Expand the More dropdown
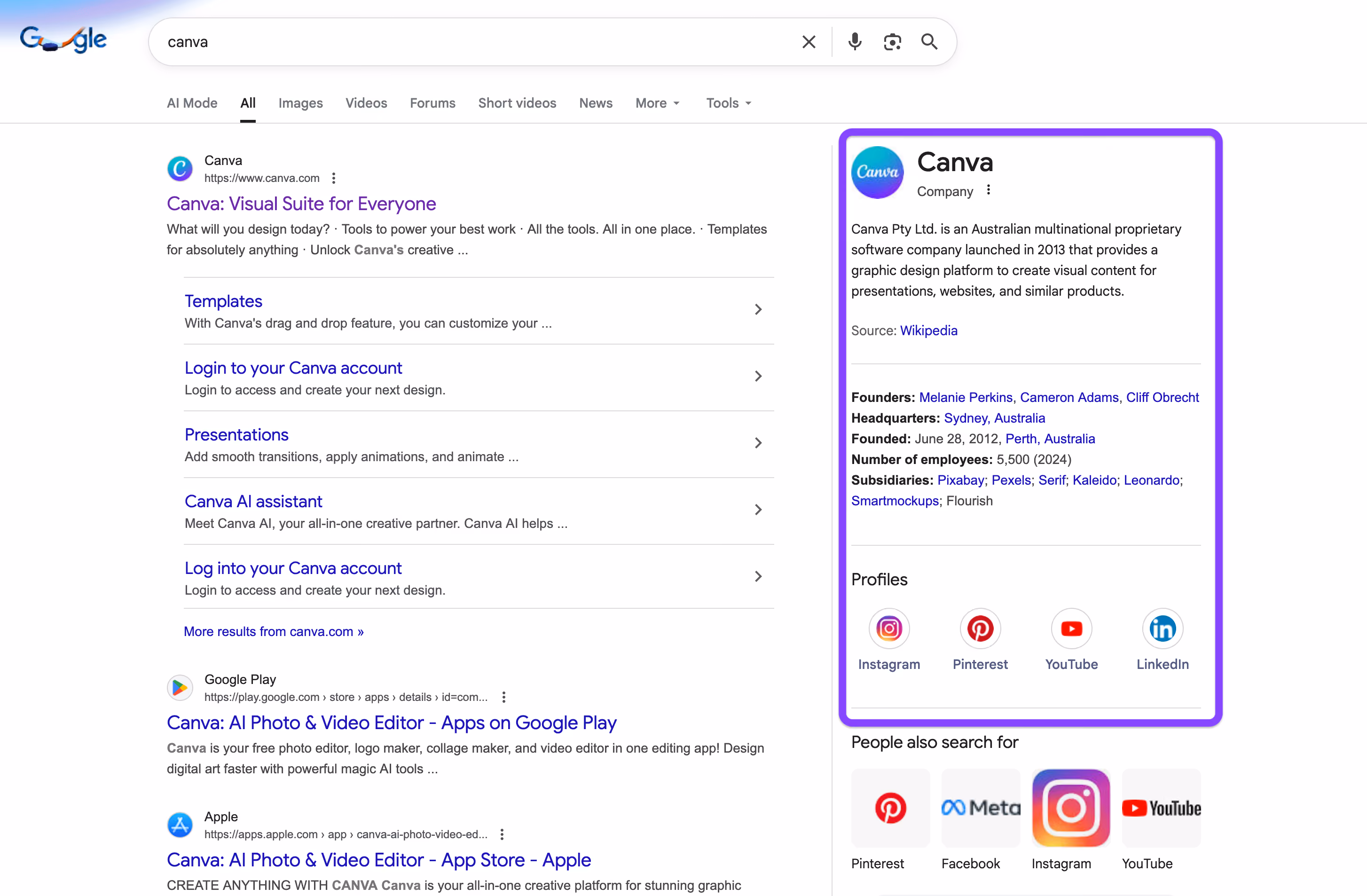This screenshot has width=1367, height=896. (658, 103)
